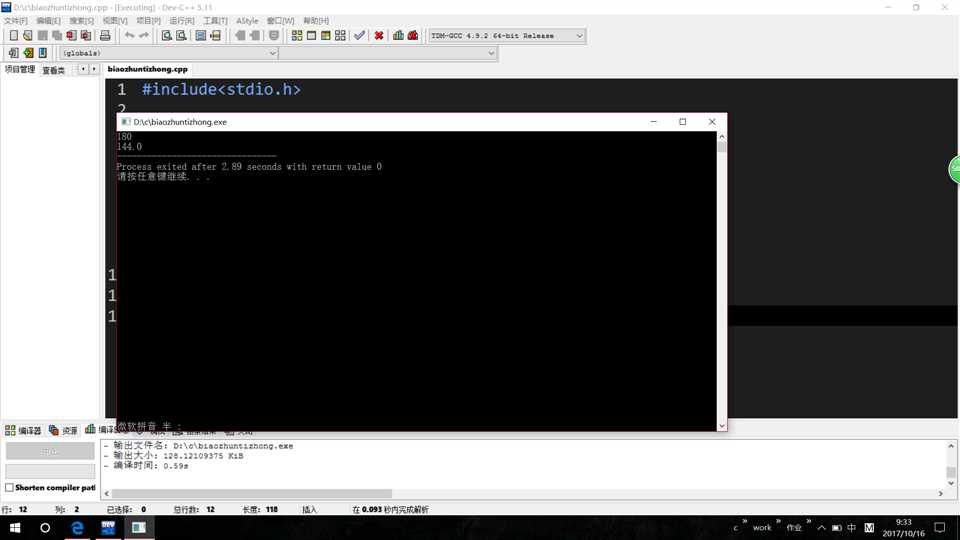This screenshot has width=960, height=540.
Task: Open the 运行[R] menu
Action: (x=182, y=21)
